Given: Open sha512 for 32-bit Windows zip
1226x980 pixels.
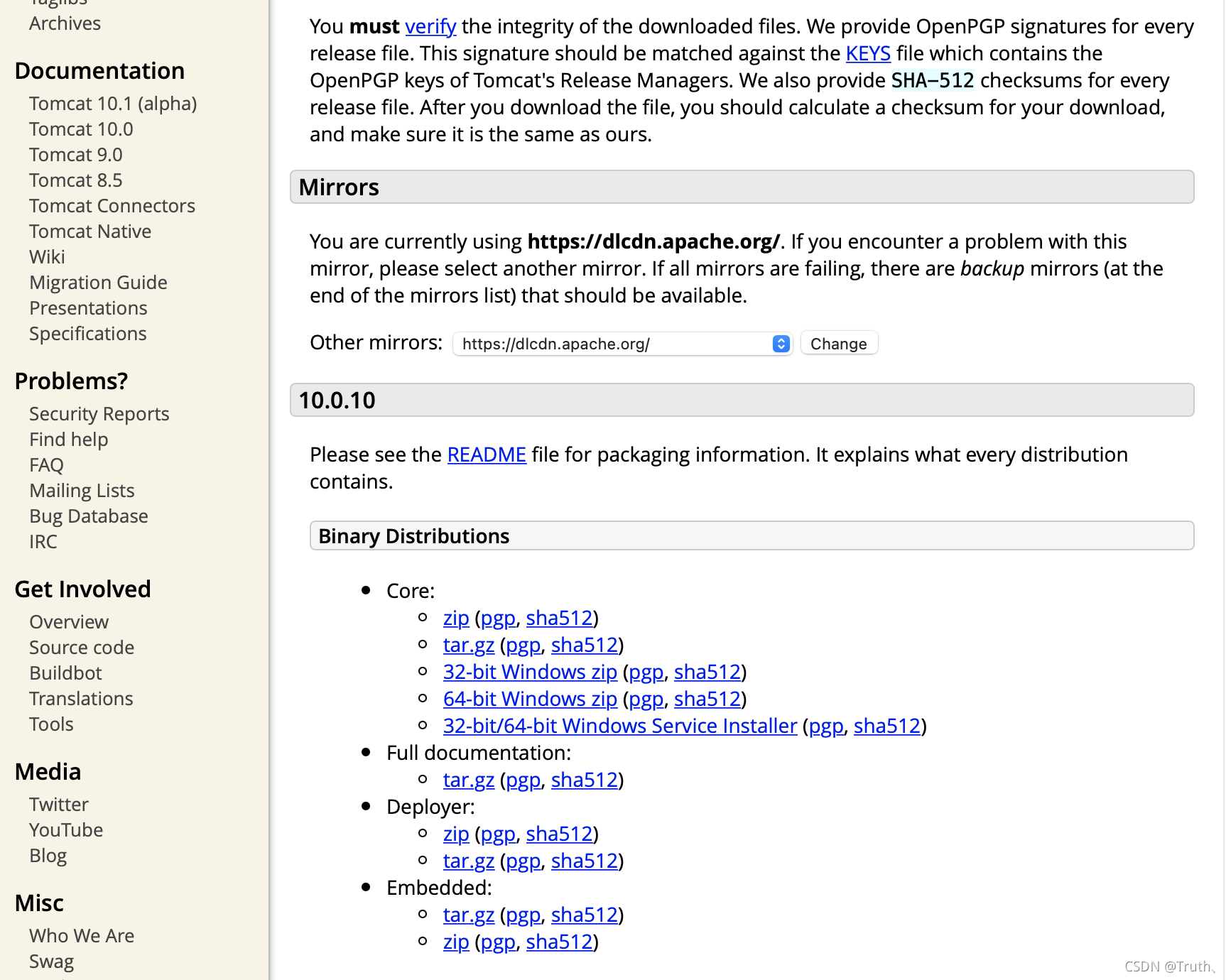Looking at the screenshot, I should pyautogui.click(x=707, y=672).
